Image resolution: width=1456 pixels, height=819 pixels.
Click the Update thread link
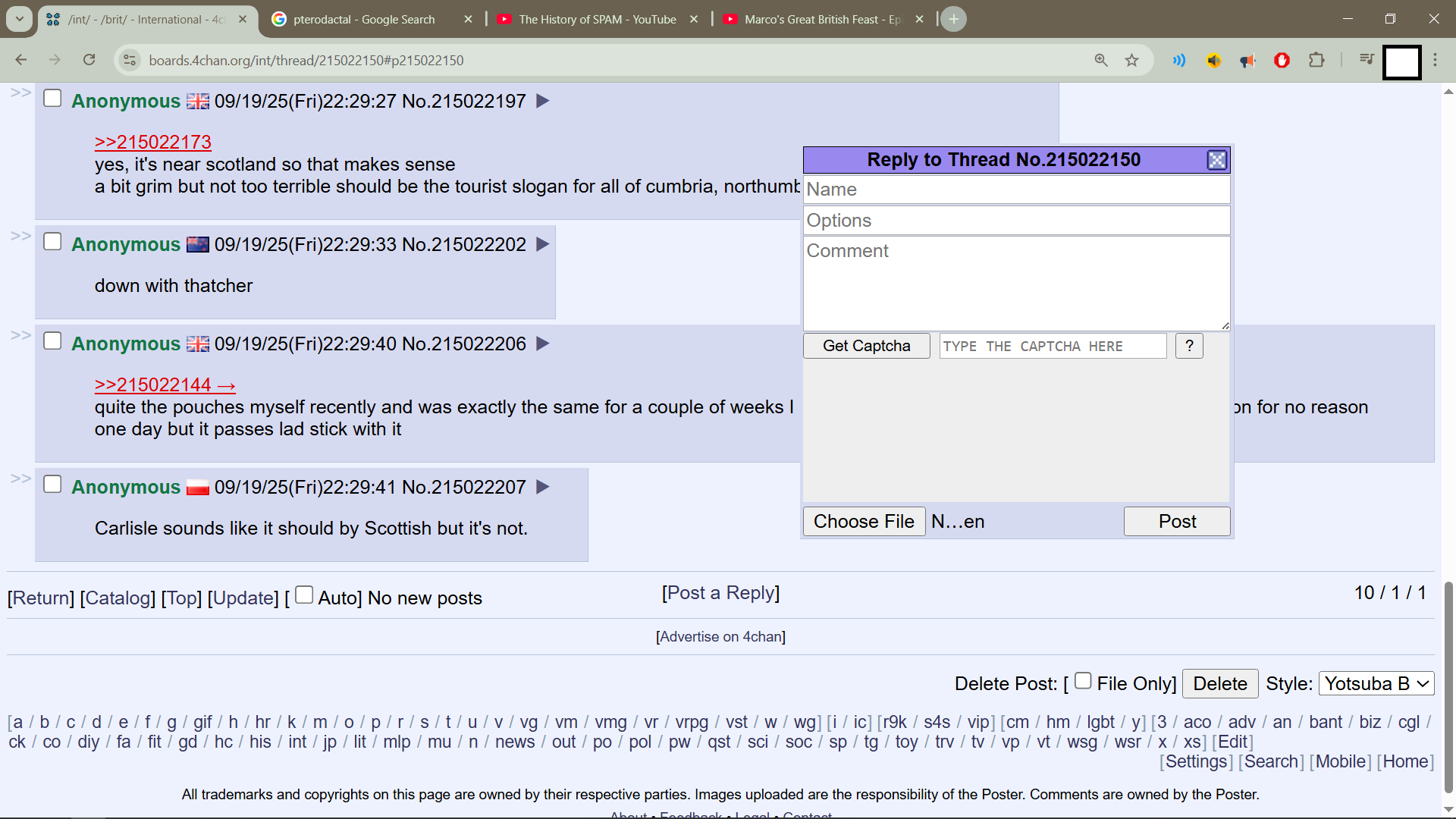(243, 598)
